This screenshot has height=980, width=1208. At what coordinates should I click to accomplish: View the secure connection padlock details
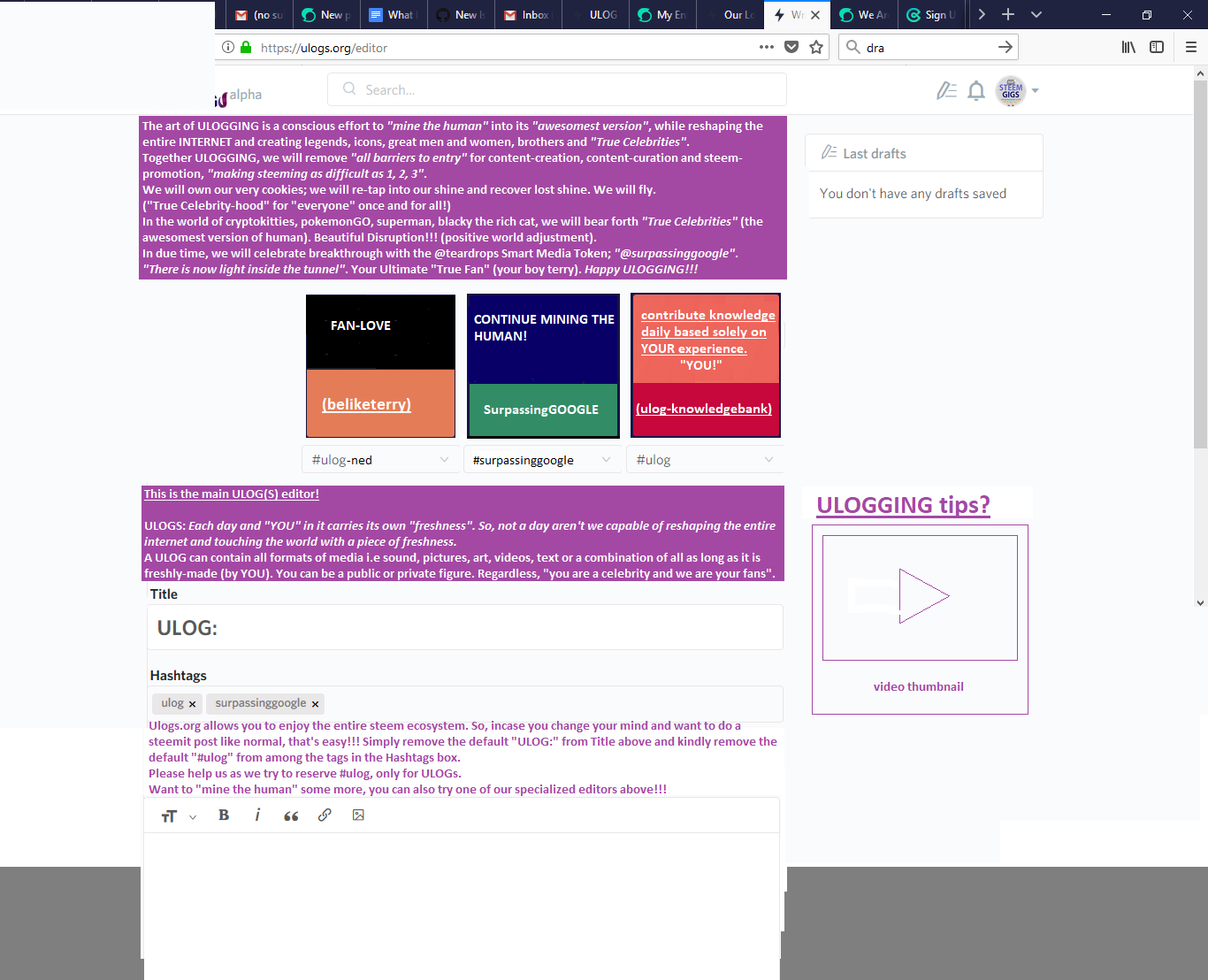[246, 48]
